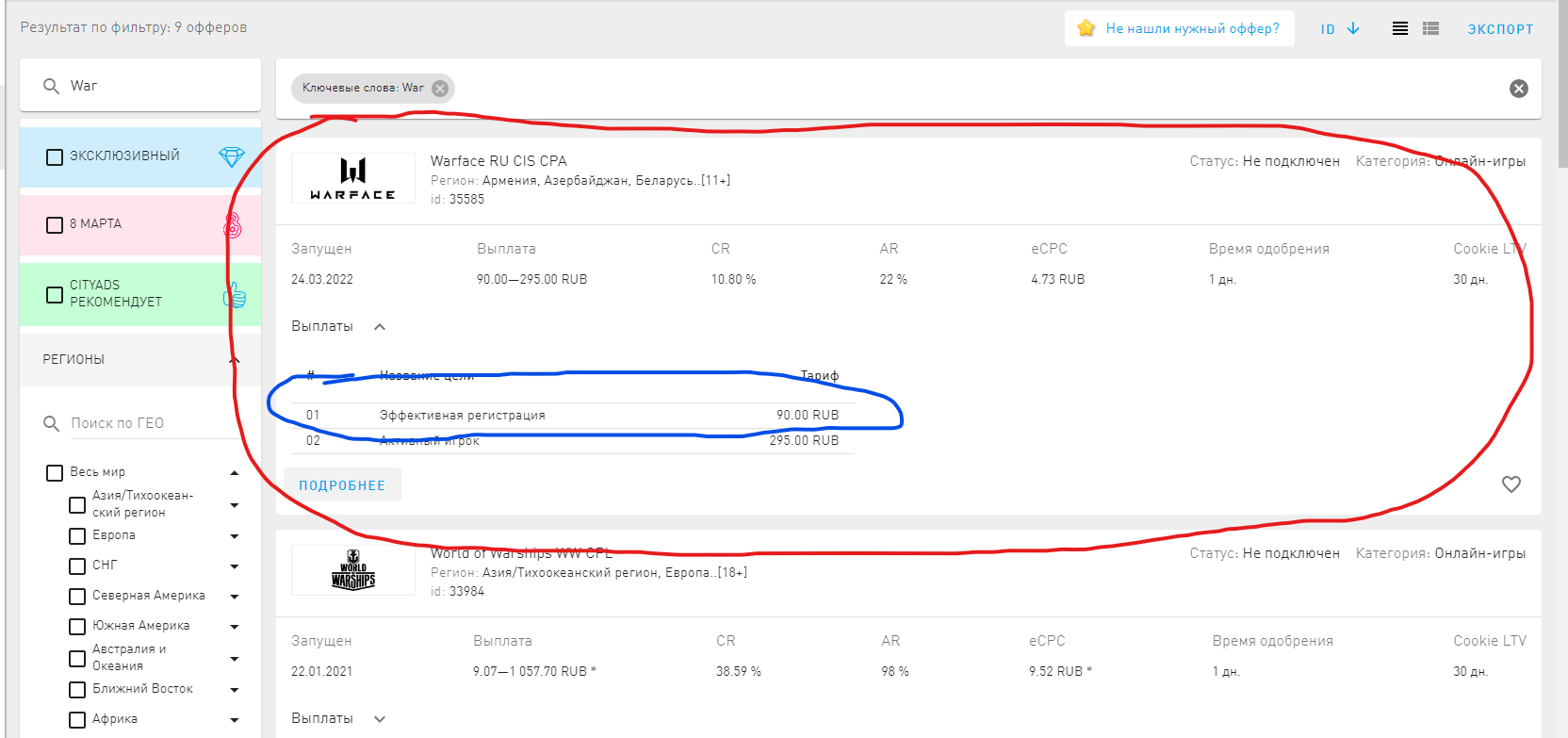
Task: Add Warface offer to favorites heart icon
Action: [1511, 484]
